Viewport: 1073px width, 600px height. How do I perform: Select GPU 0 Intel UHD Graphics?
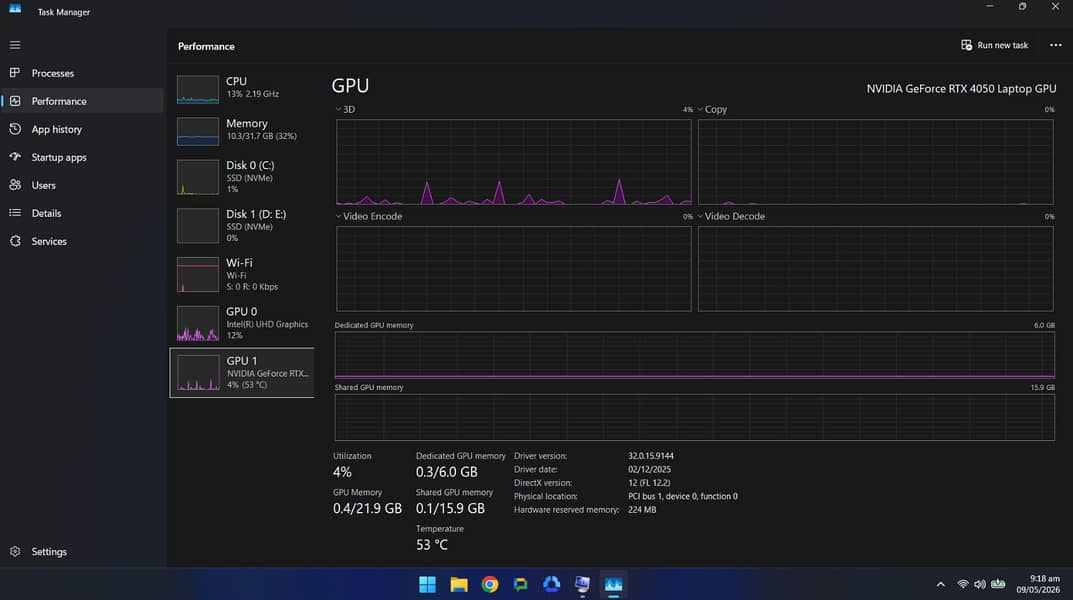[242, 323]
